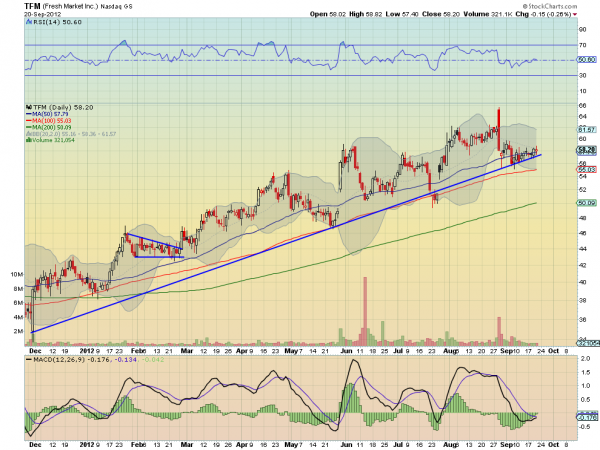Click the red MA(100) legend line swatch
Image resolution: width=600 pixels, height=450 pixels.
click(x=29, y=121)
